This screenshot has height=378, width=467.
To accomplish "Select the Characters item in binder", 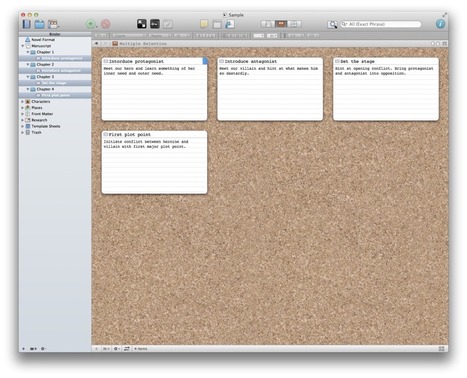I will 41,102.
